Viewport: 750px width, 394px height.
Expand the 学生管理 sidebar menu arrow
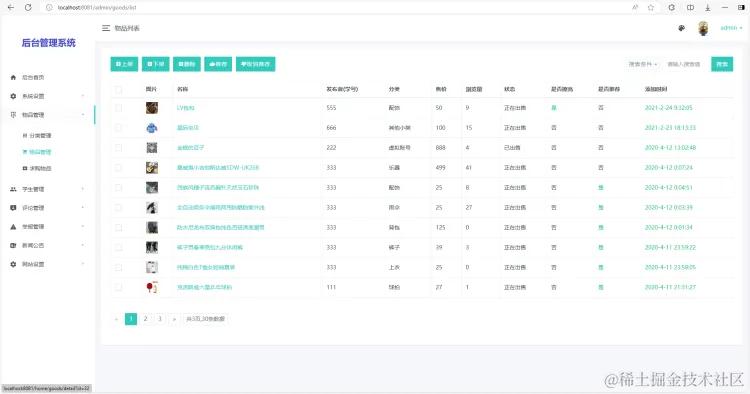click(x=83, y=189)
